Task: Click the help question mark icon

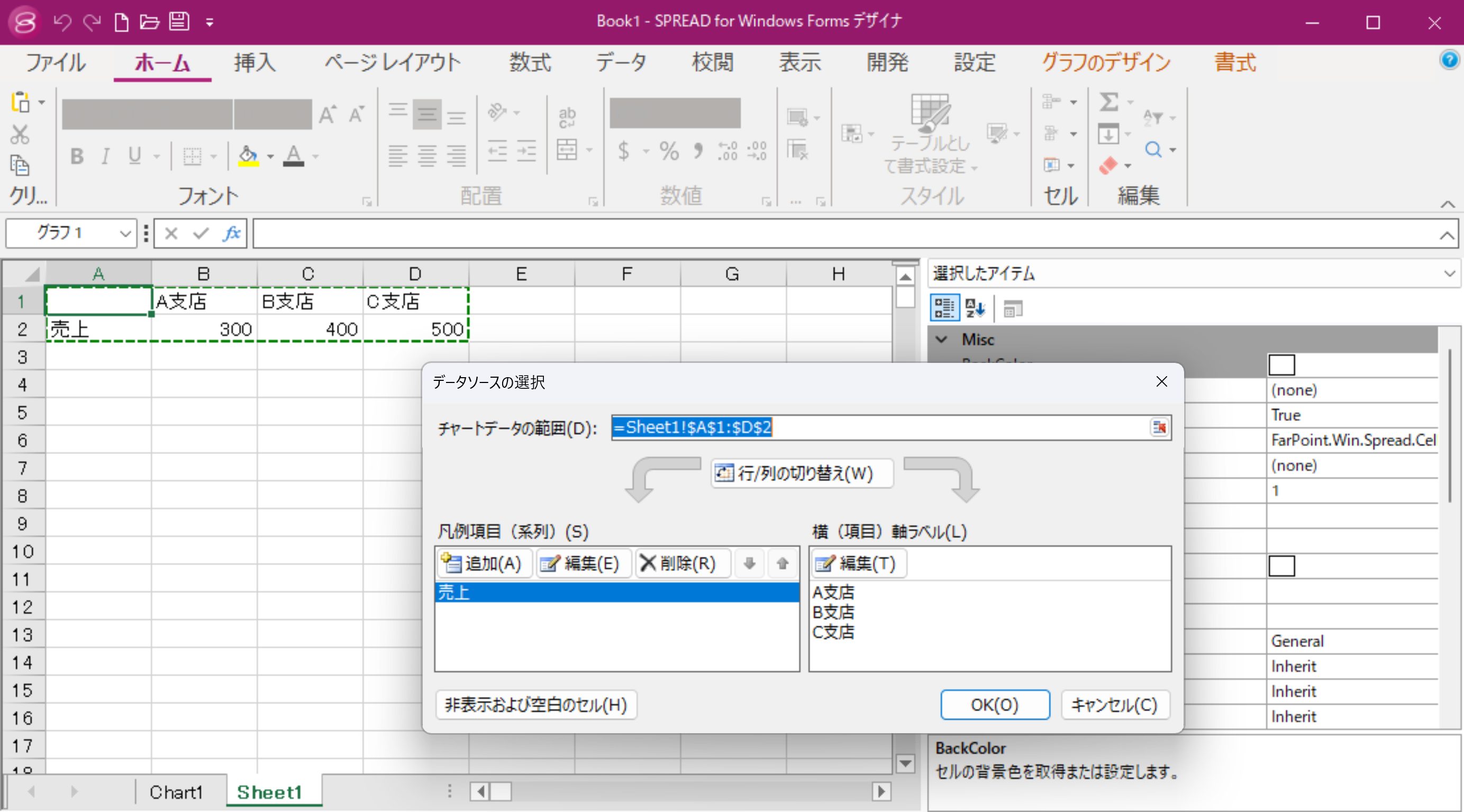Action: (x=1449, y=59)
